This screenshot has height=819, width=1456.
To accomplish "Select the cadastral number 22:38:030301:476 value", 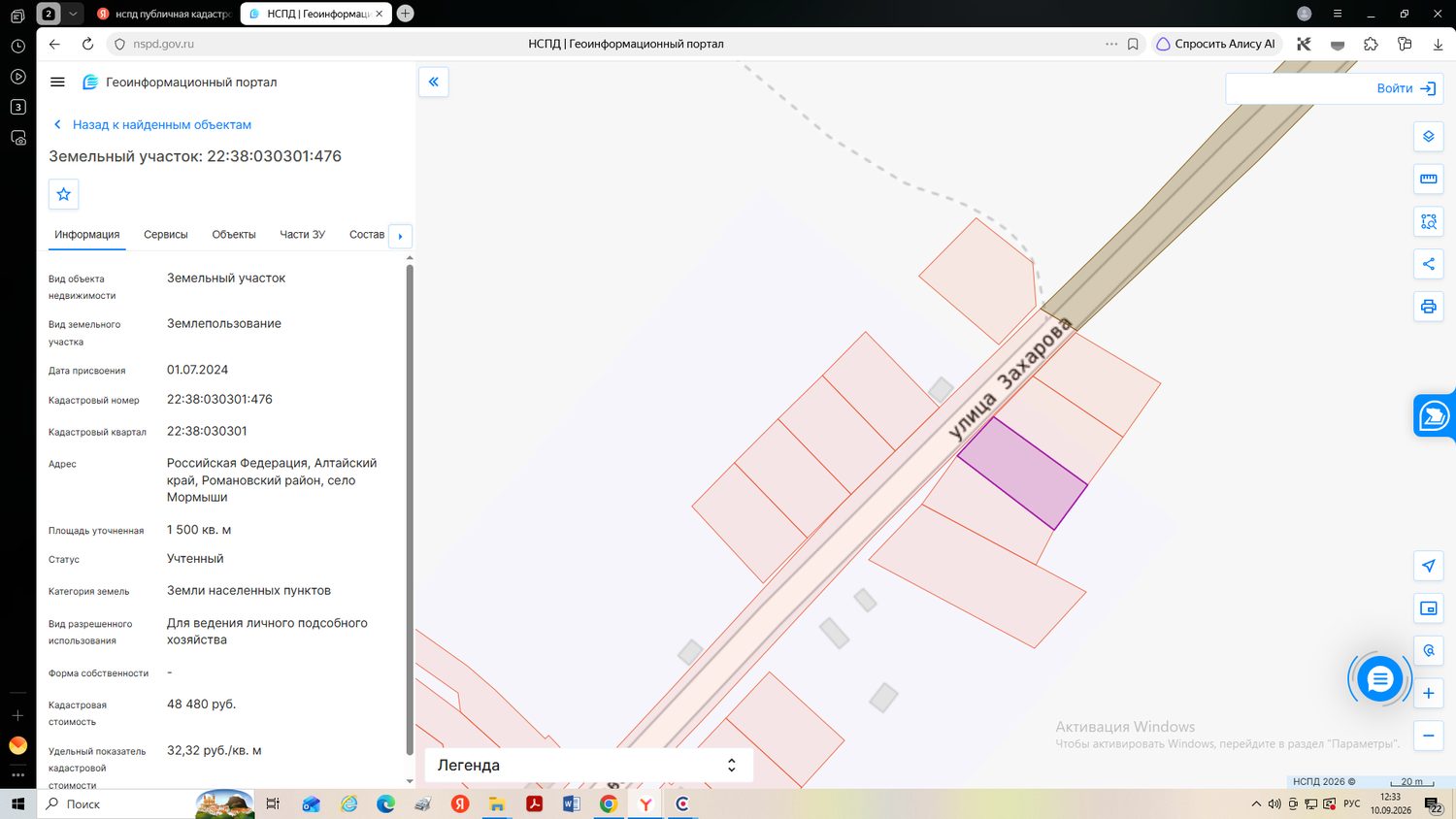I will point(219,399).
